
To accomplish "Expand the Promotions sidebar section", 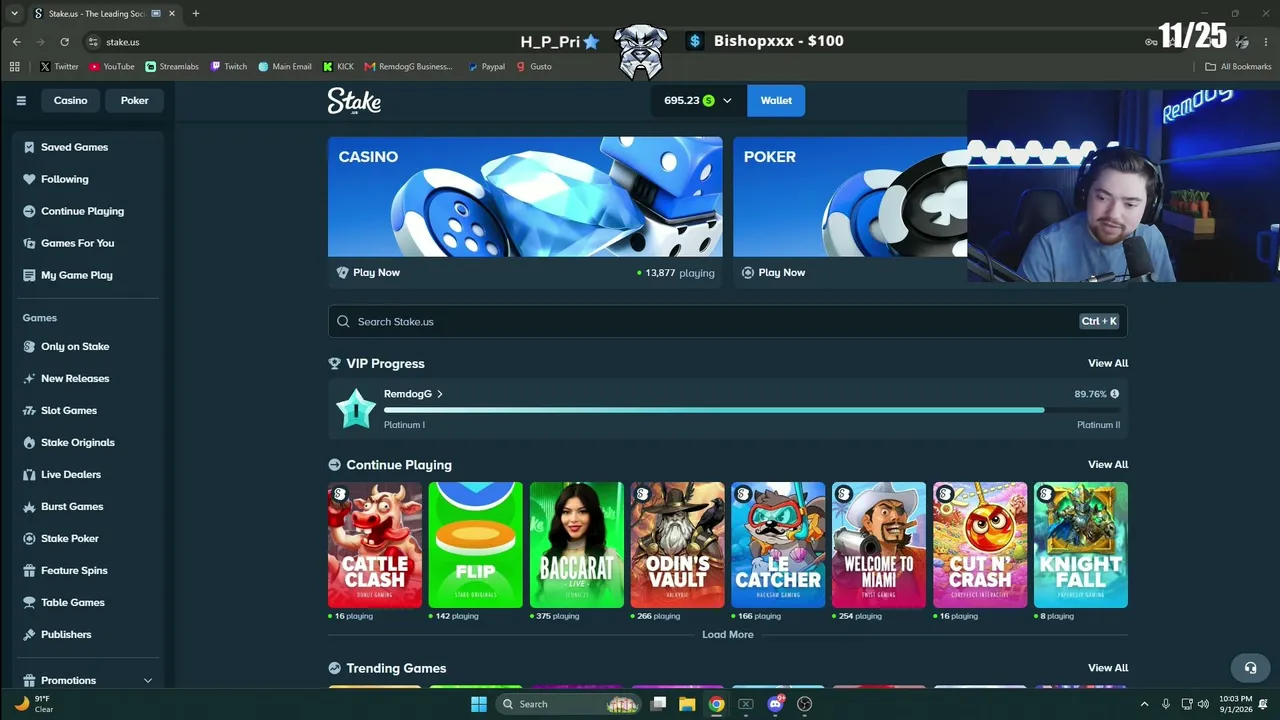I will click(x=148, y=681).
